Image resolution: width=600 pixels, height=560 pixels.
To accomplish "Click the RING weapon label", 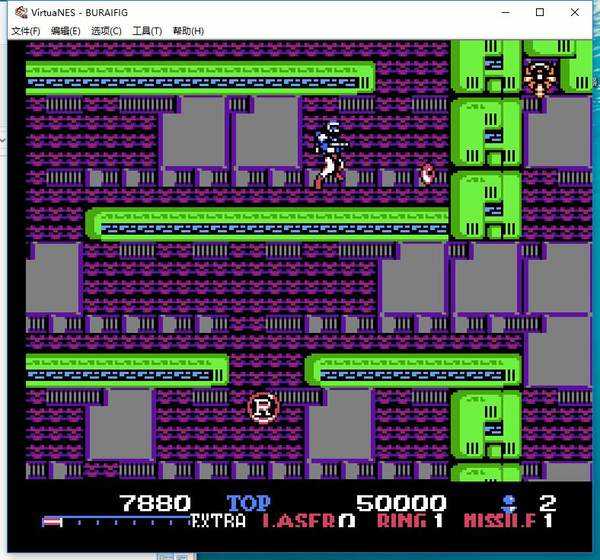I will [401, 521].
